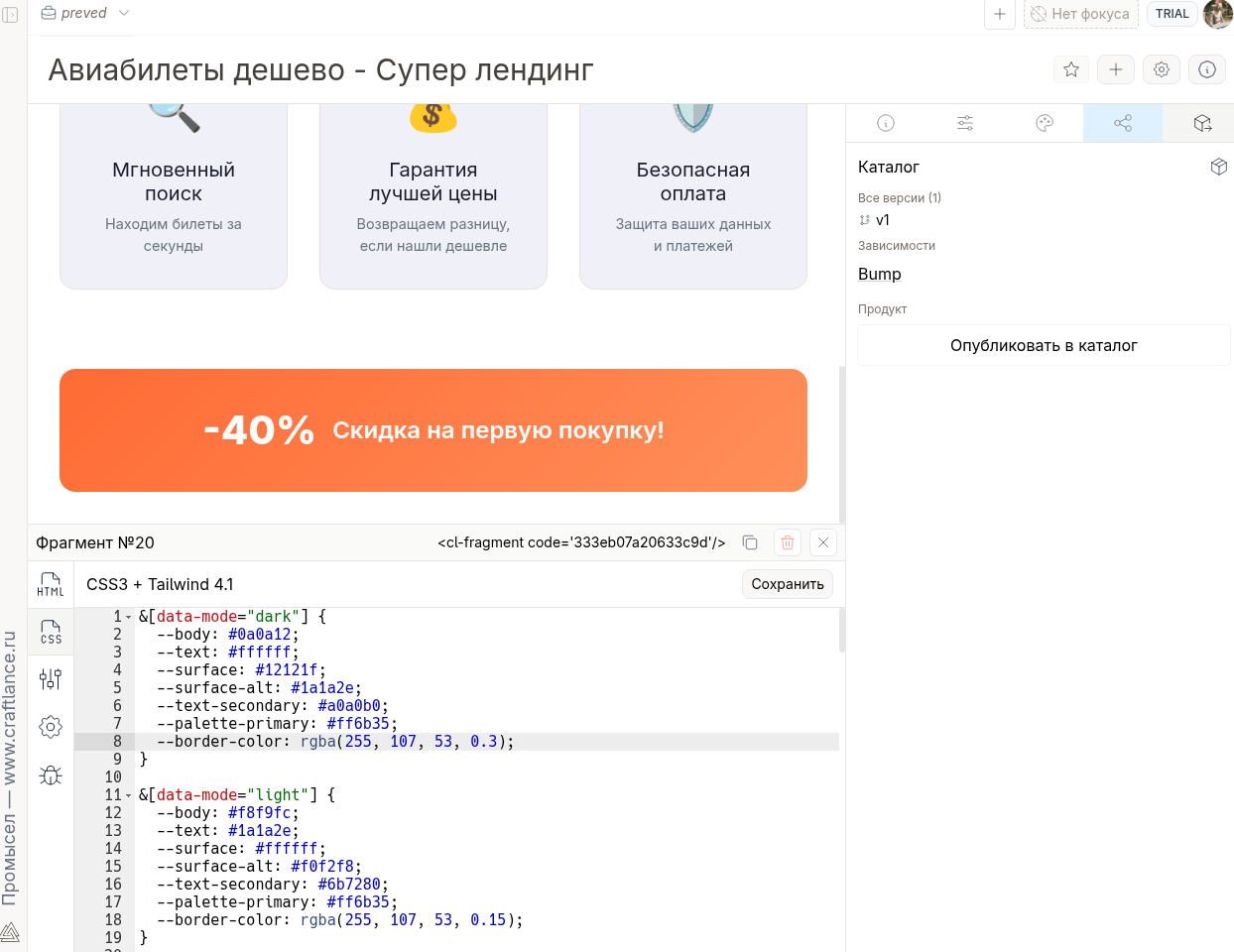The image size is (1234, 952).
Task: Open the sliders settings tab in right panel
Action: [964, 123]
